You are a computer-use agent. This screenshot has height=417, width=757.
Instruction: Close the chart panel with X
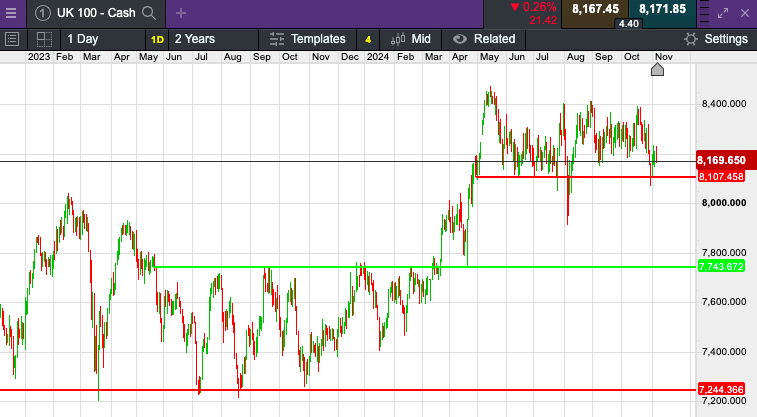coord(745,14)
